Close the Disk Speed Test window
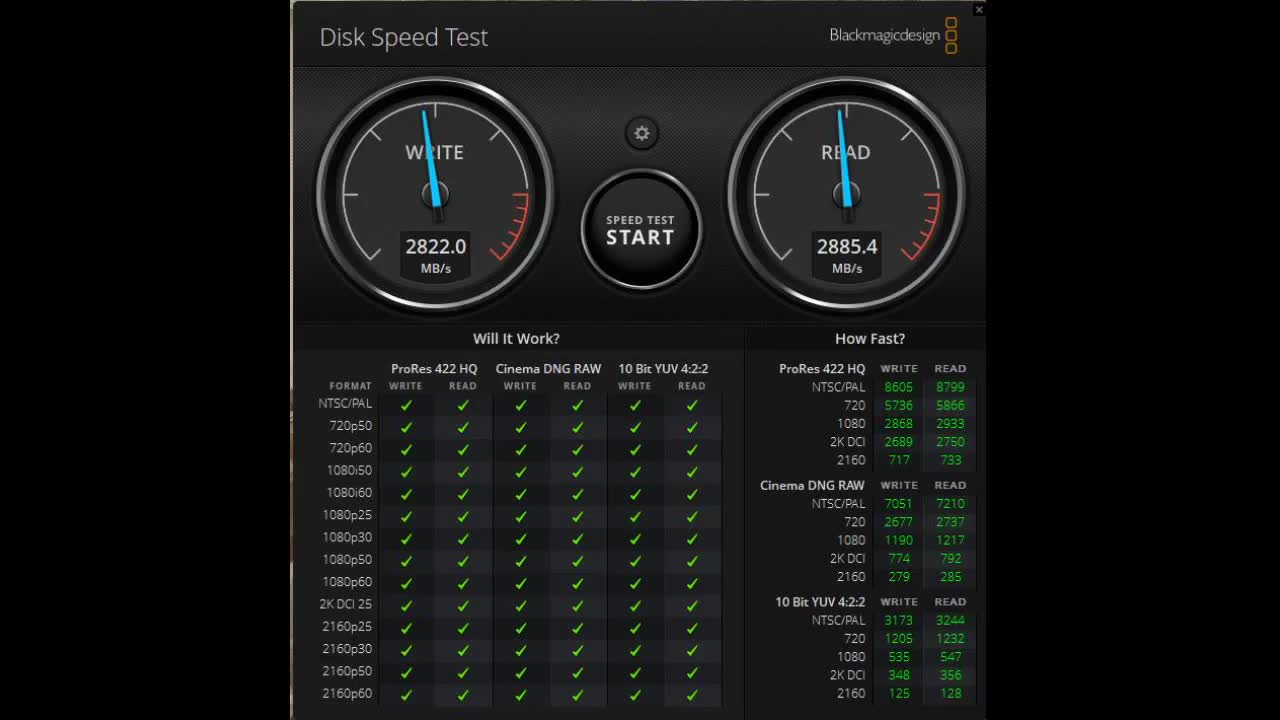The height and width of the screenshot is (720, 1280). (x=979, y=9)
